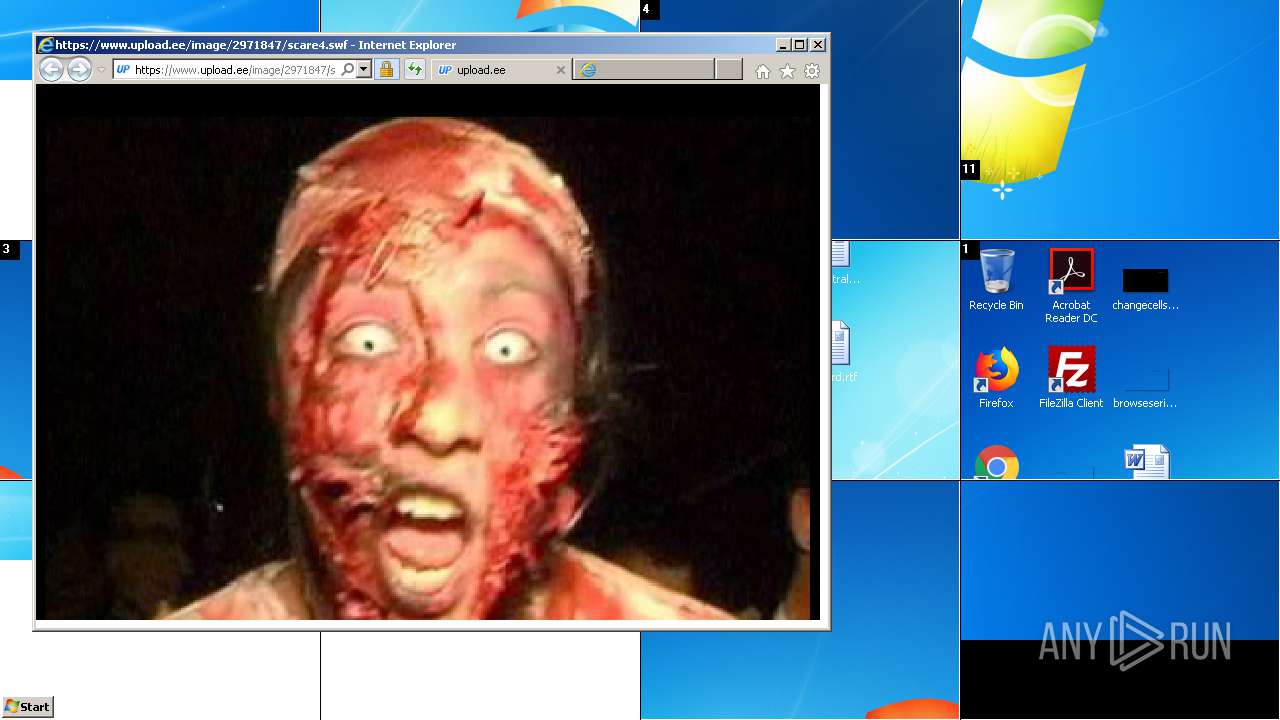Click the 'Recycle Bin' label text
The width and height of the screenshot is (1280, 720).
[x=996, y=306]
